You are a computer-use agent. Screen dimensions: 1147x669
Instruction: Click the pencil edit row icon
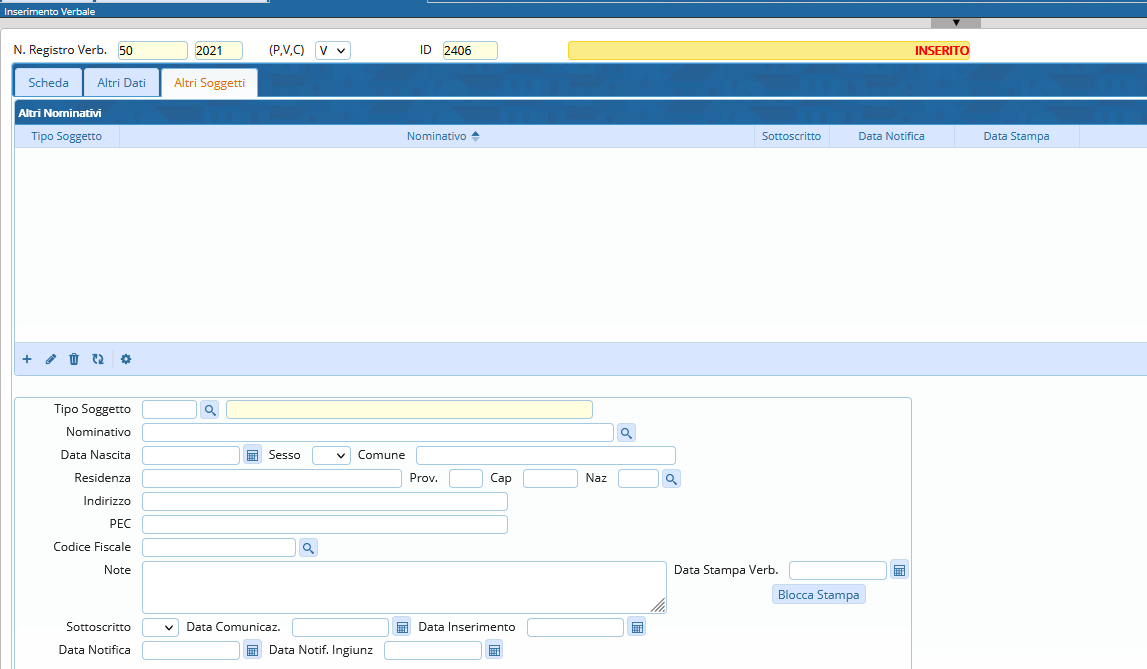[x=51, y=359]
